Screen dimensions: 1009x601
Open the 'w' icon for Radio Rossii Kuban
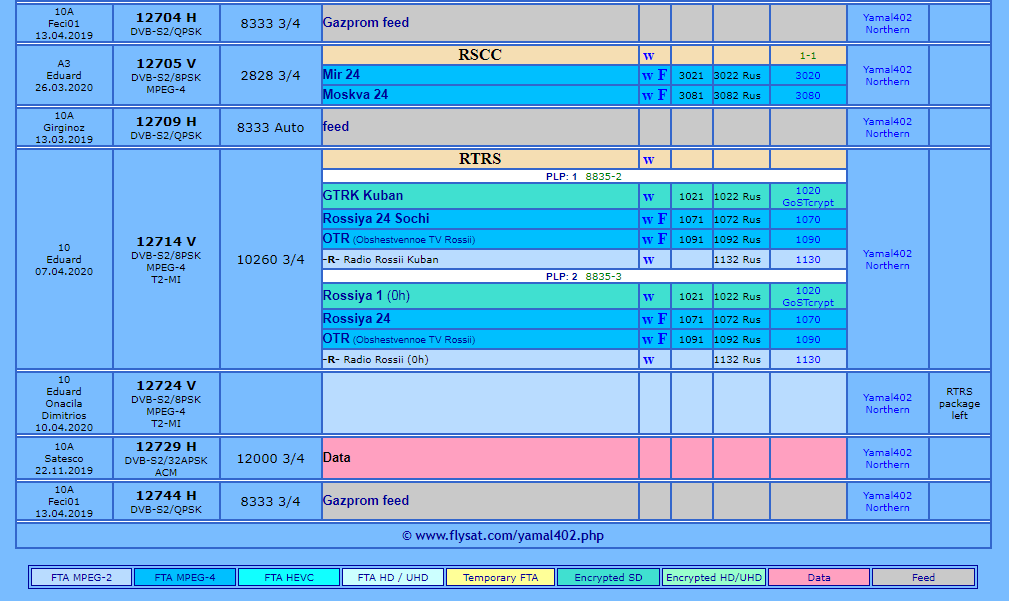pos(648,260)
